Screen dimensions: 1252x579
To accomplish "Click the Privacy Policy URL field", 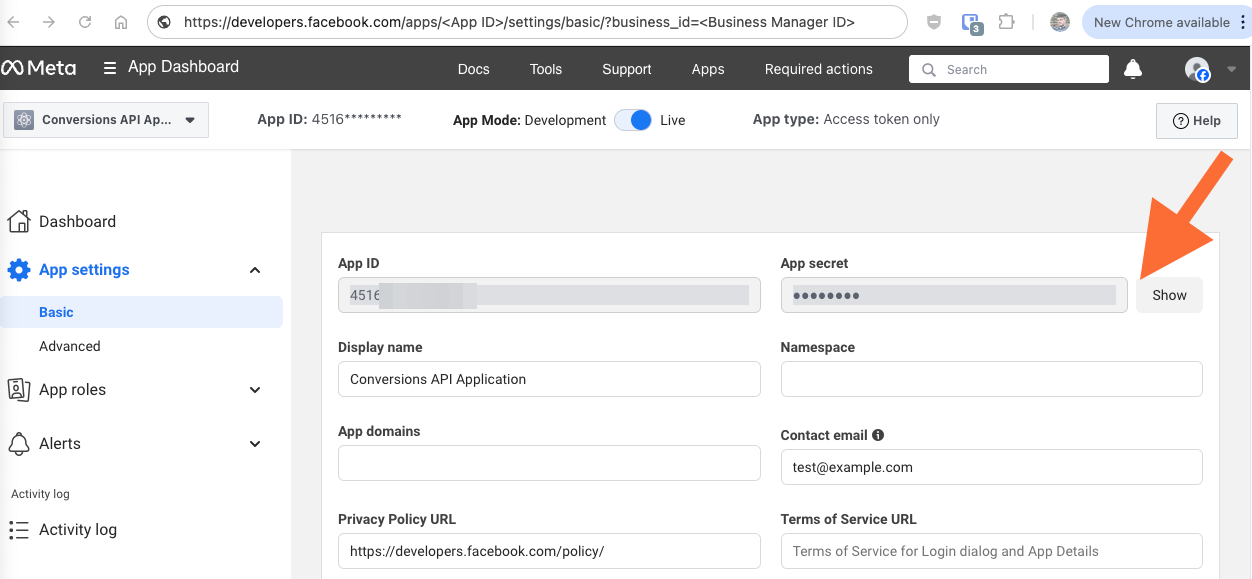I will coord(549,551).
